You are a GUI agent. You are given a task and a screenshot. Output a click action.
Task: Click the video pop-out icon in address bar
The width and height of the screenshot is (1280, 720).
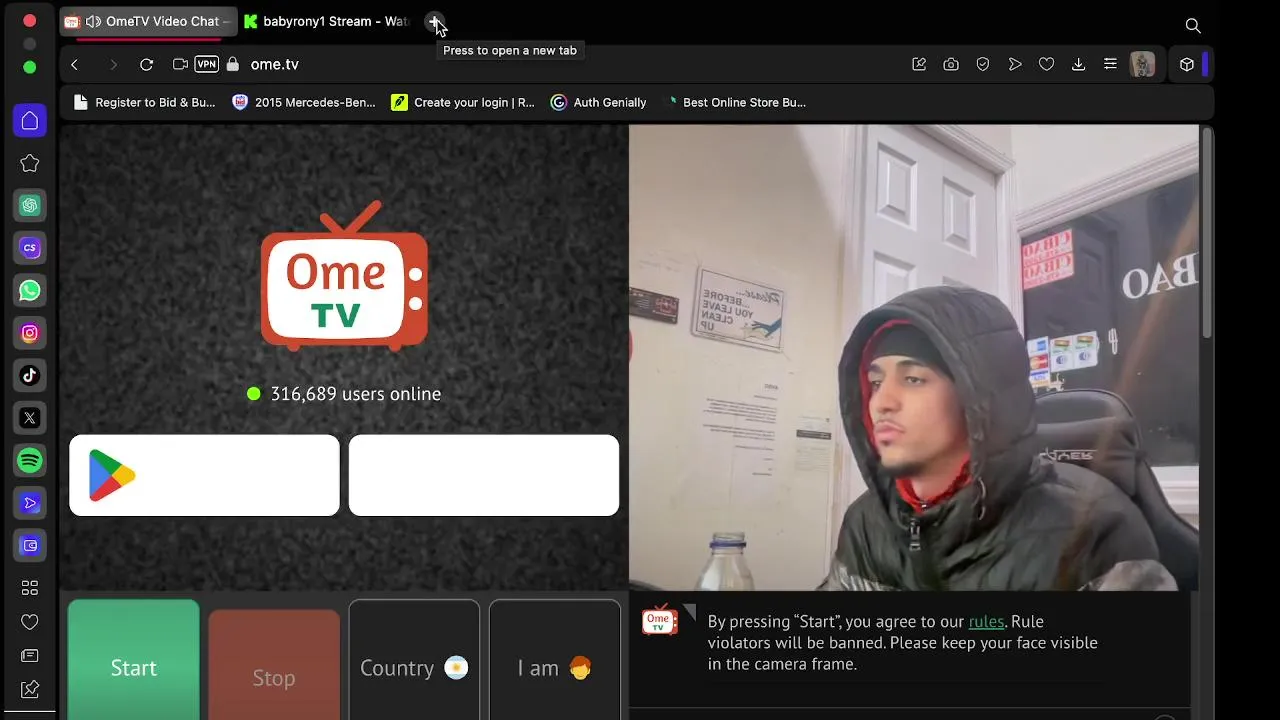tap(180, 64)
